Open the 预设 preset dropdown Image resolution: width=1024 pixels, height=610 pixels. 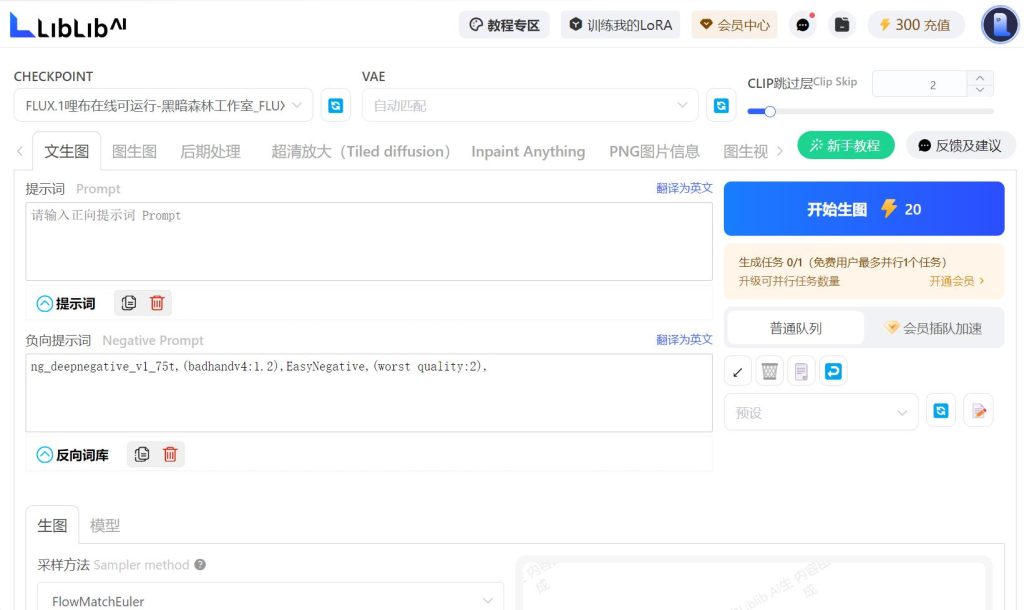(821, 412)
